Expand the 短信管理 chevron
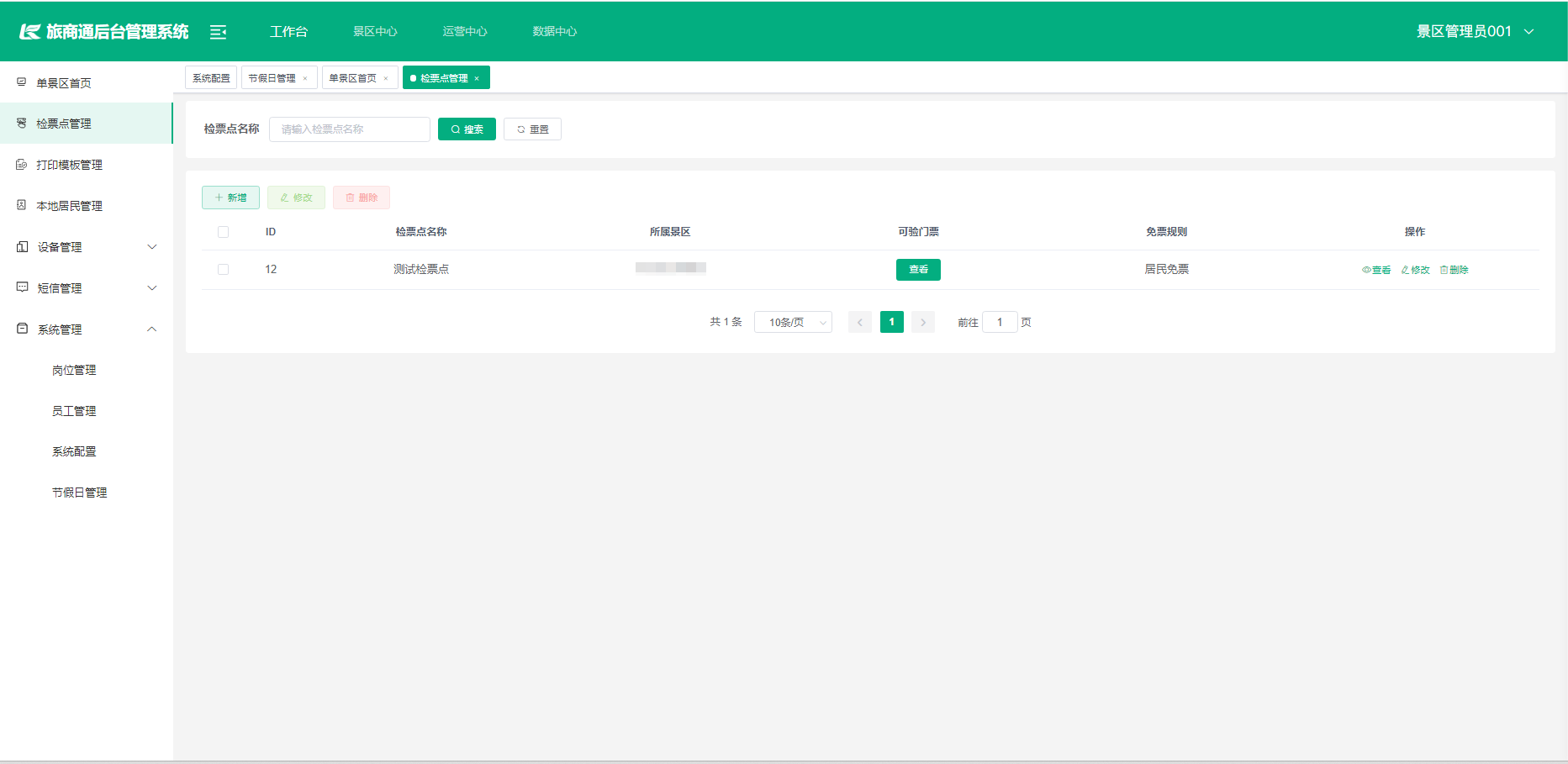Image resolution: width=1568 pixels, height=764 pixels. [x=152, y=288]
